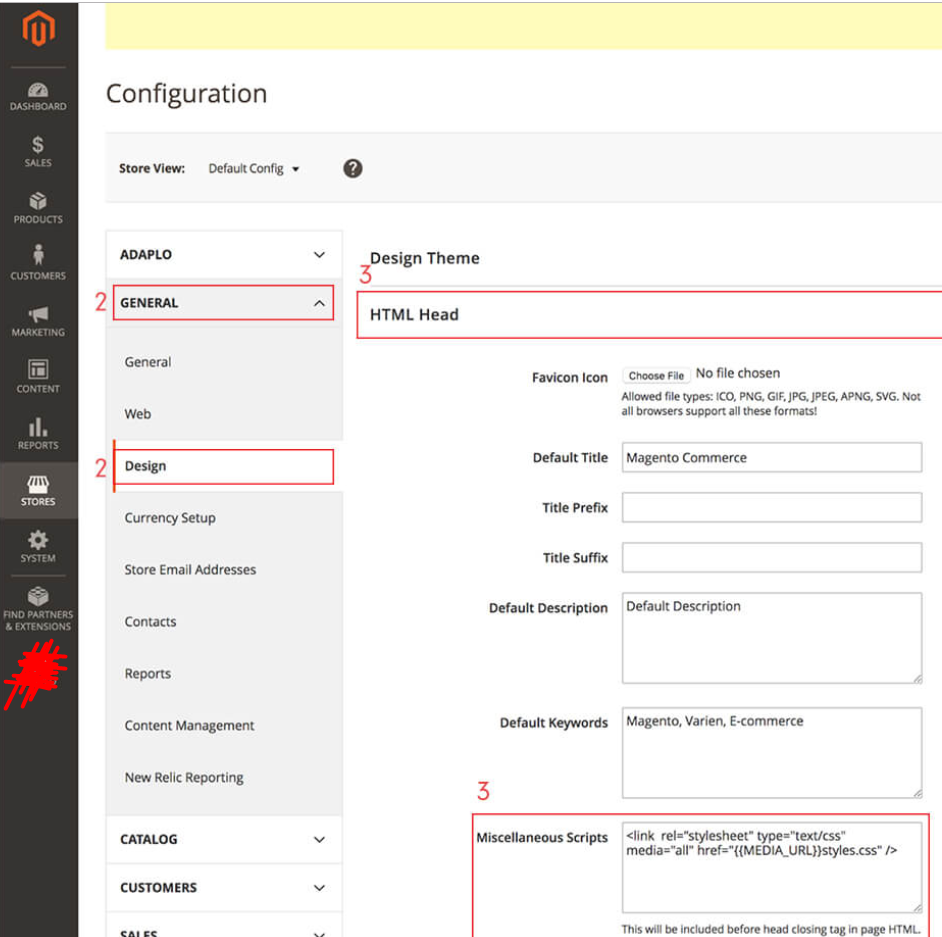
Task: Select the Web sub-tab
Action: (x=138, y=414)
